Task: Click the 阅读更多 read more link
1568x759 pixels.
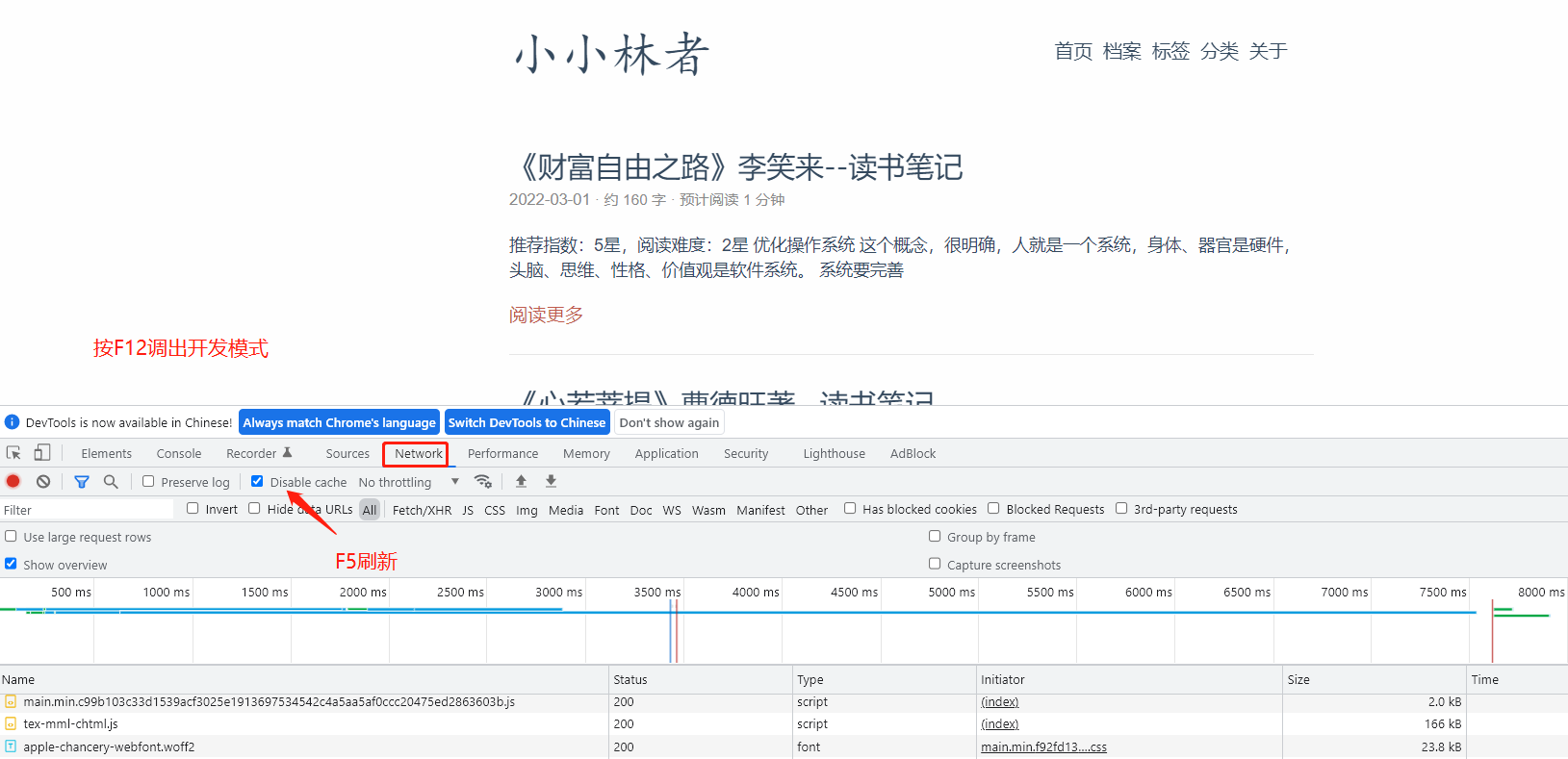Action: (546, 315)
